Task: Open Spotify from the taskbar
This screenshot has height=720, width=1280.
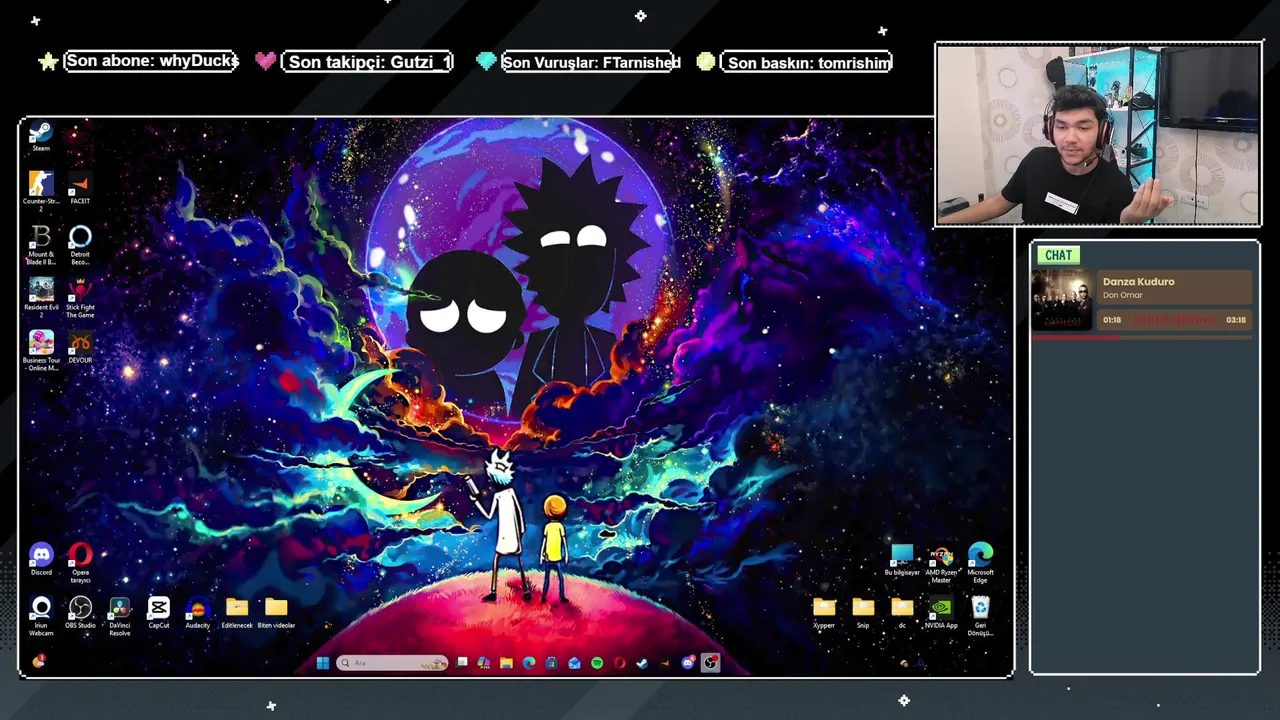Action: (597, 663)
